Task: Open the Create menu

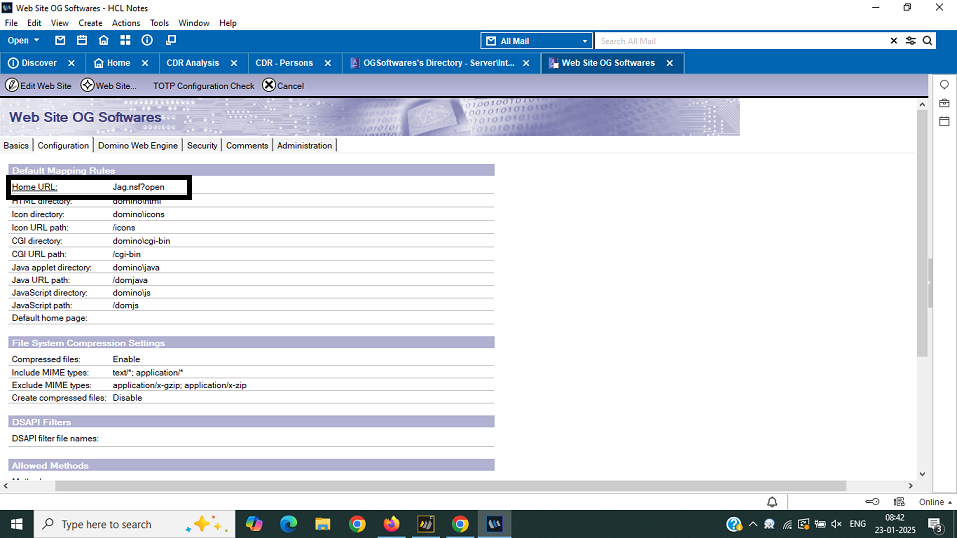Action: click(x=90, y=23)
